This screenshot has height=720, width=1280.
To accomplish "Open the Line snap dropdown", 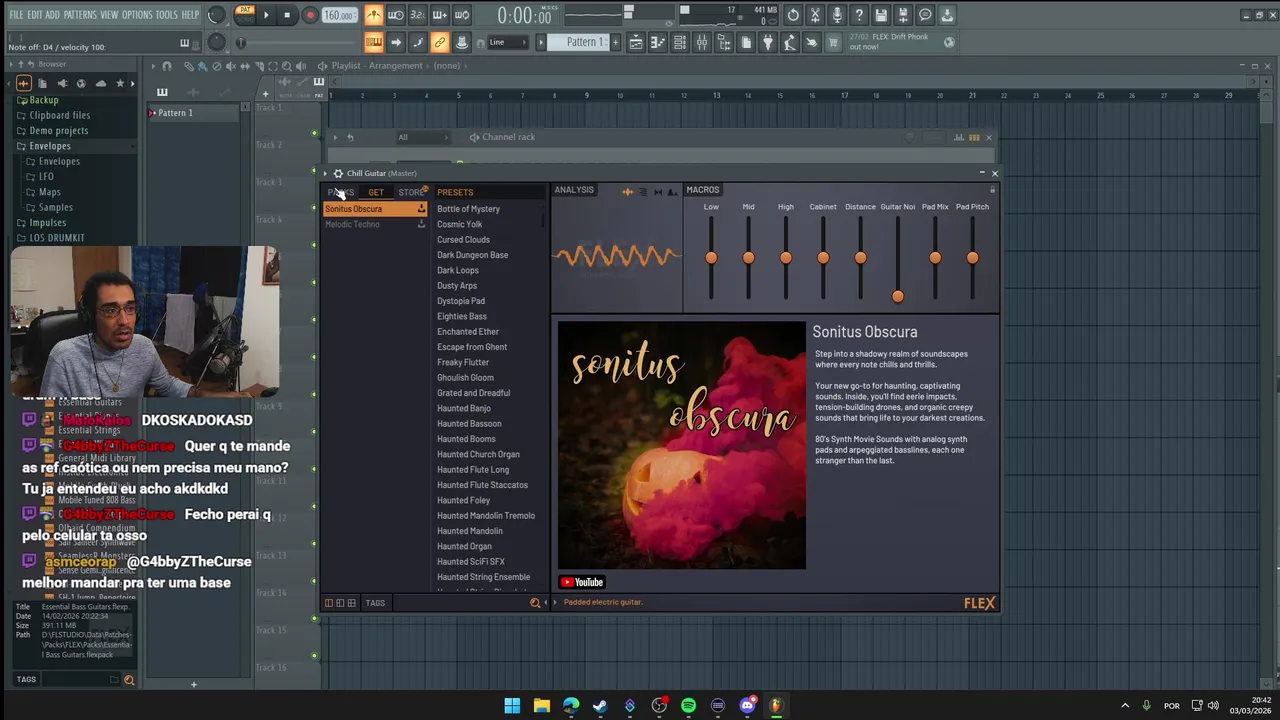I will coord(508,42).
